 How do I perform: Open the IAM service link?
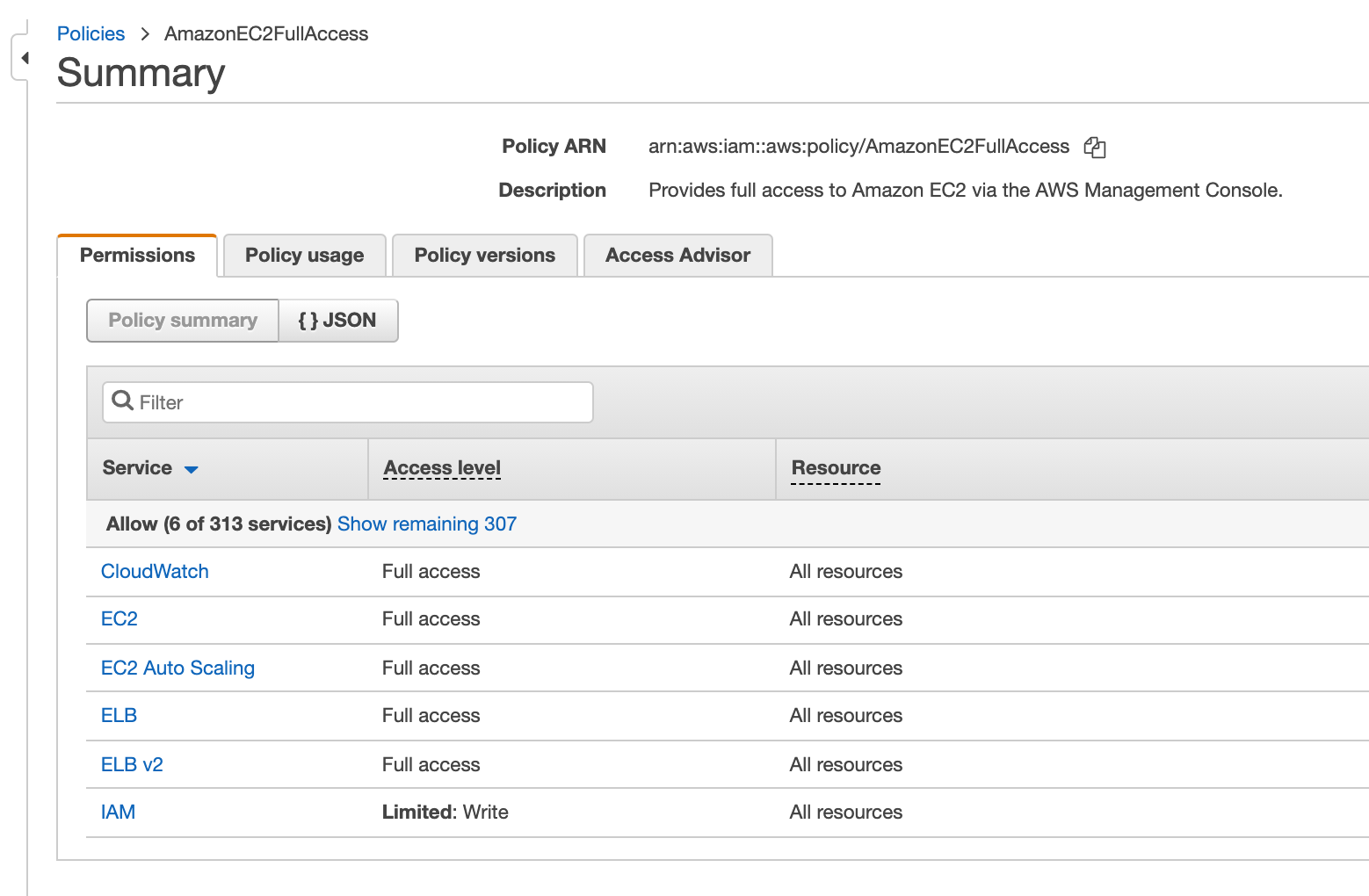pyautogui.click(x=118, y=812)
